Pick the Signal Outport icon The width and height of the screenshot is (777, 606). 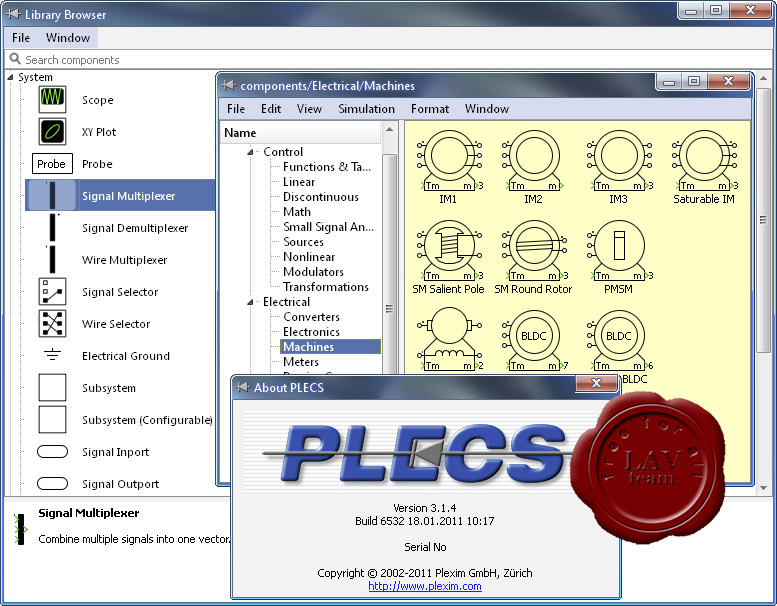pyautogui.click(x=52, y=483)
